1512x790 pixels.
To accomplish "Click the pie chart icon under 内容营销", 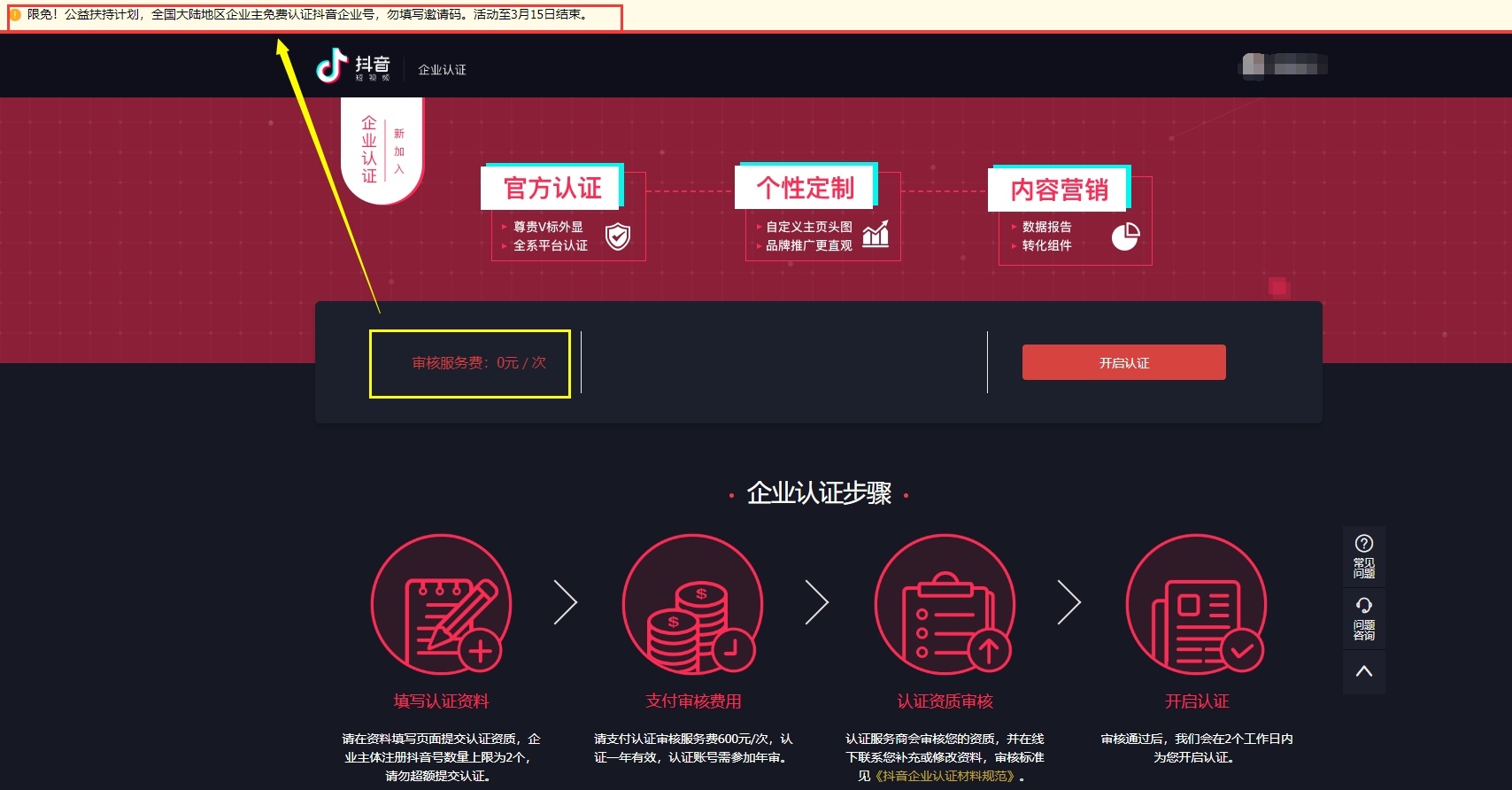I will click(1125, 236).
